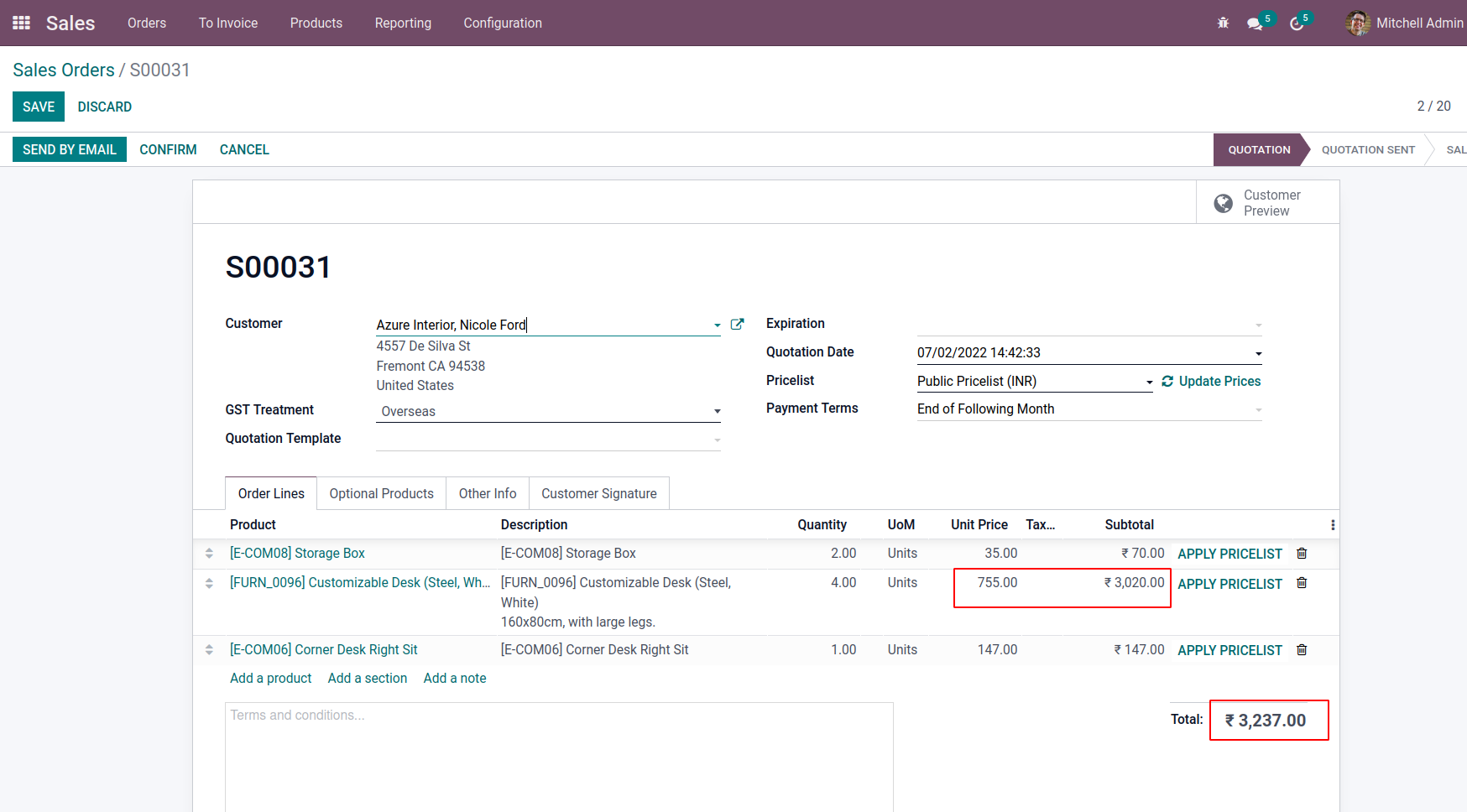Expand the Payment Terms dropdown
The height and width of the screenshot is (812, 1467).
1258,409
